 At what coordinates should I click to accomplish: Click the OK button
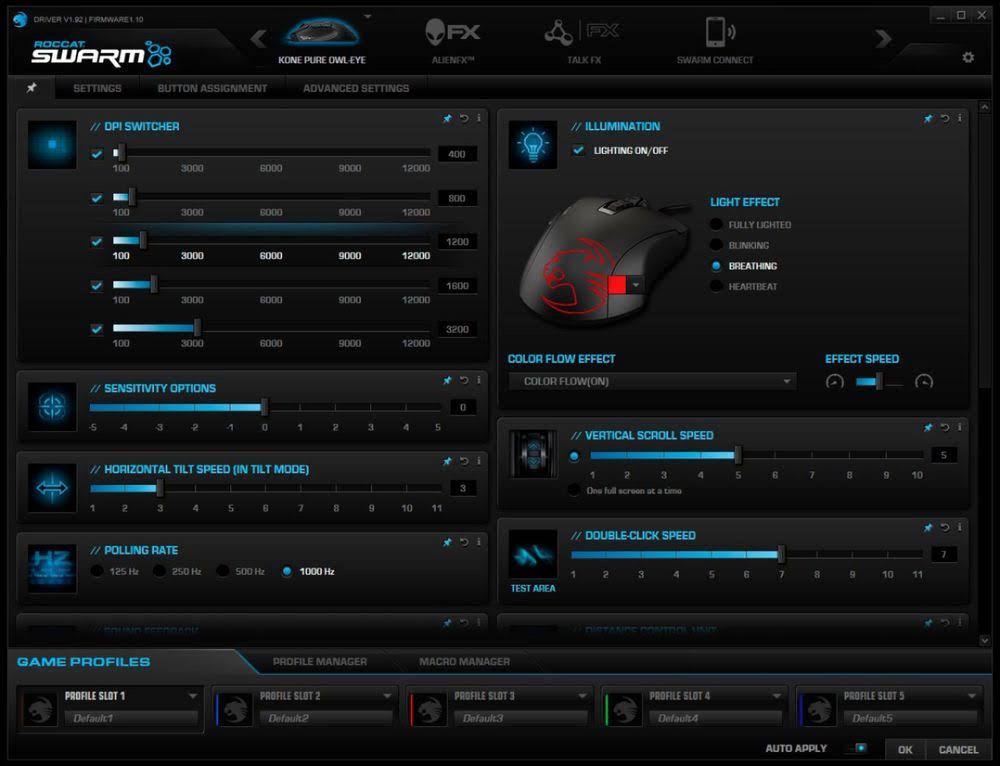click(x=905, y=749)
